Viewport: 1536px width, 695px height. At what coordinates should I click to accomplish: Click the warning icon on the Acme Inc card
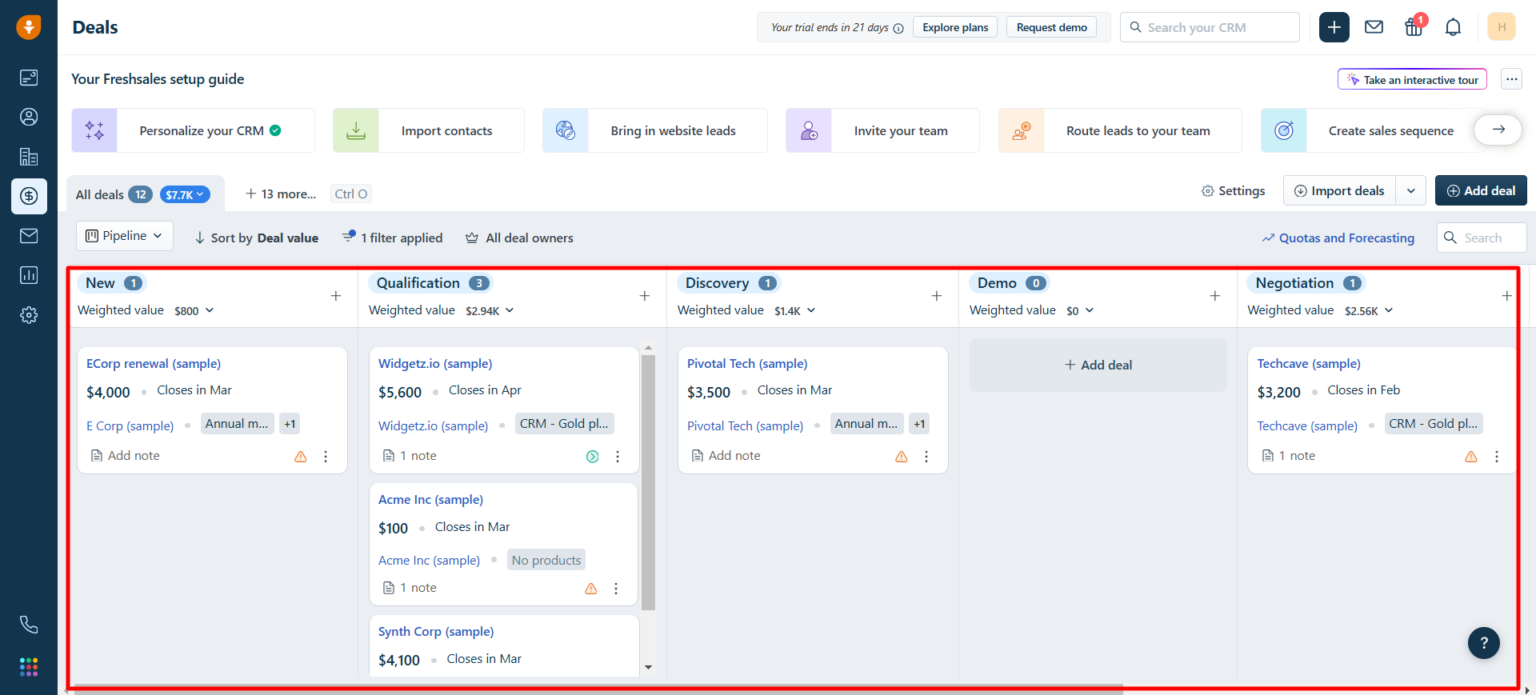pyautogui.click(x=591, y=588)
